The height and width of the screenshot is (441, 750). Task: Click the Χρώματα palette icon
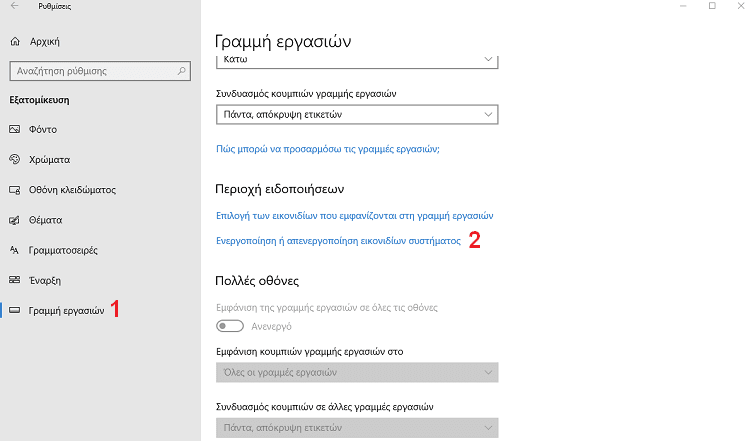coord(15,159)
